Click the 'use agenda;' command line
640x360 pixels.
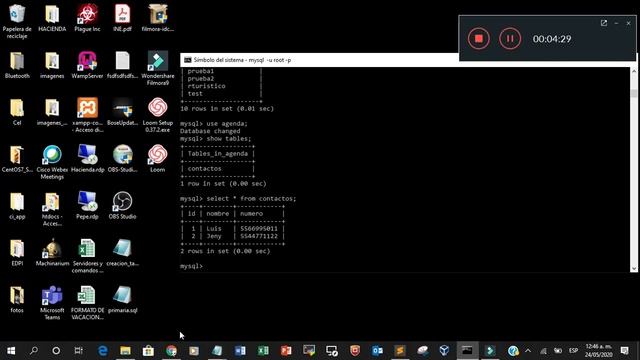pyautogui.click(x=214, y=124)
